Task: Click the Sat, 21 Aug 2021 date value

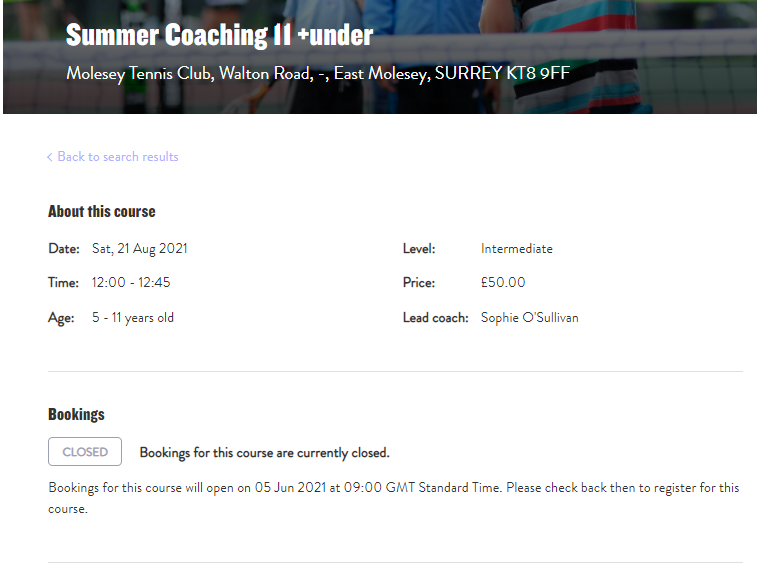Action: tap(140, 249)
